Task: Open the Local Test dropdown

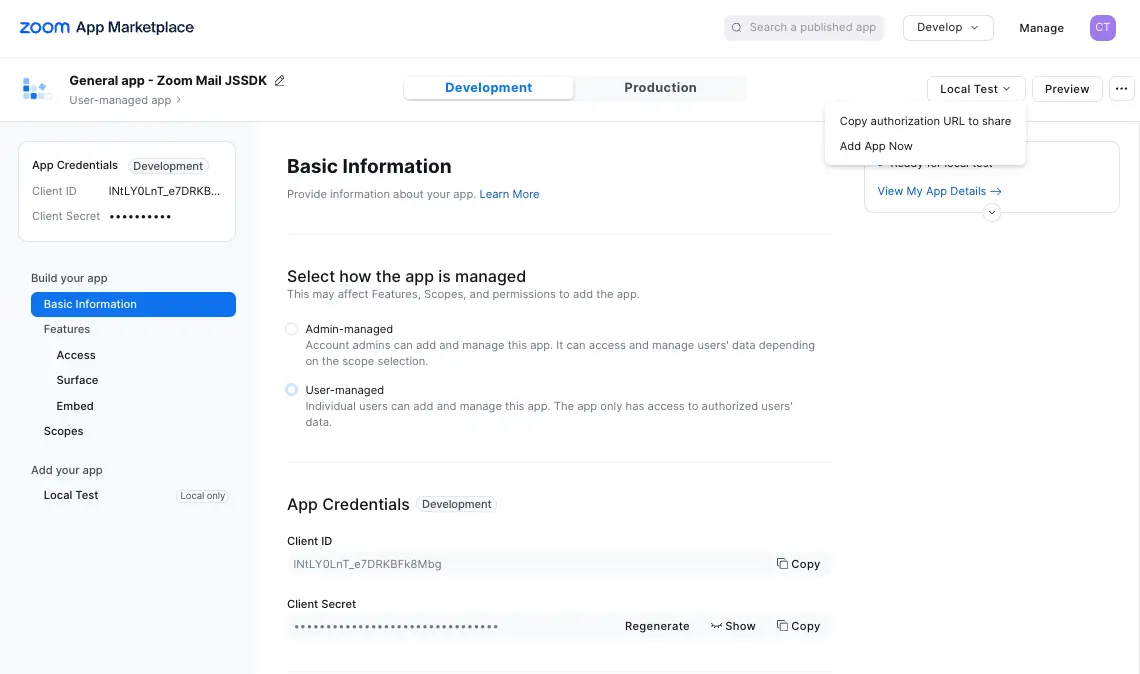Action: click(975, 88)
